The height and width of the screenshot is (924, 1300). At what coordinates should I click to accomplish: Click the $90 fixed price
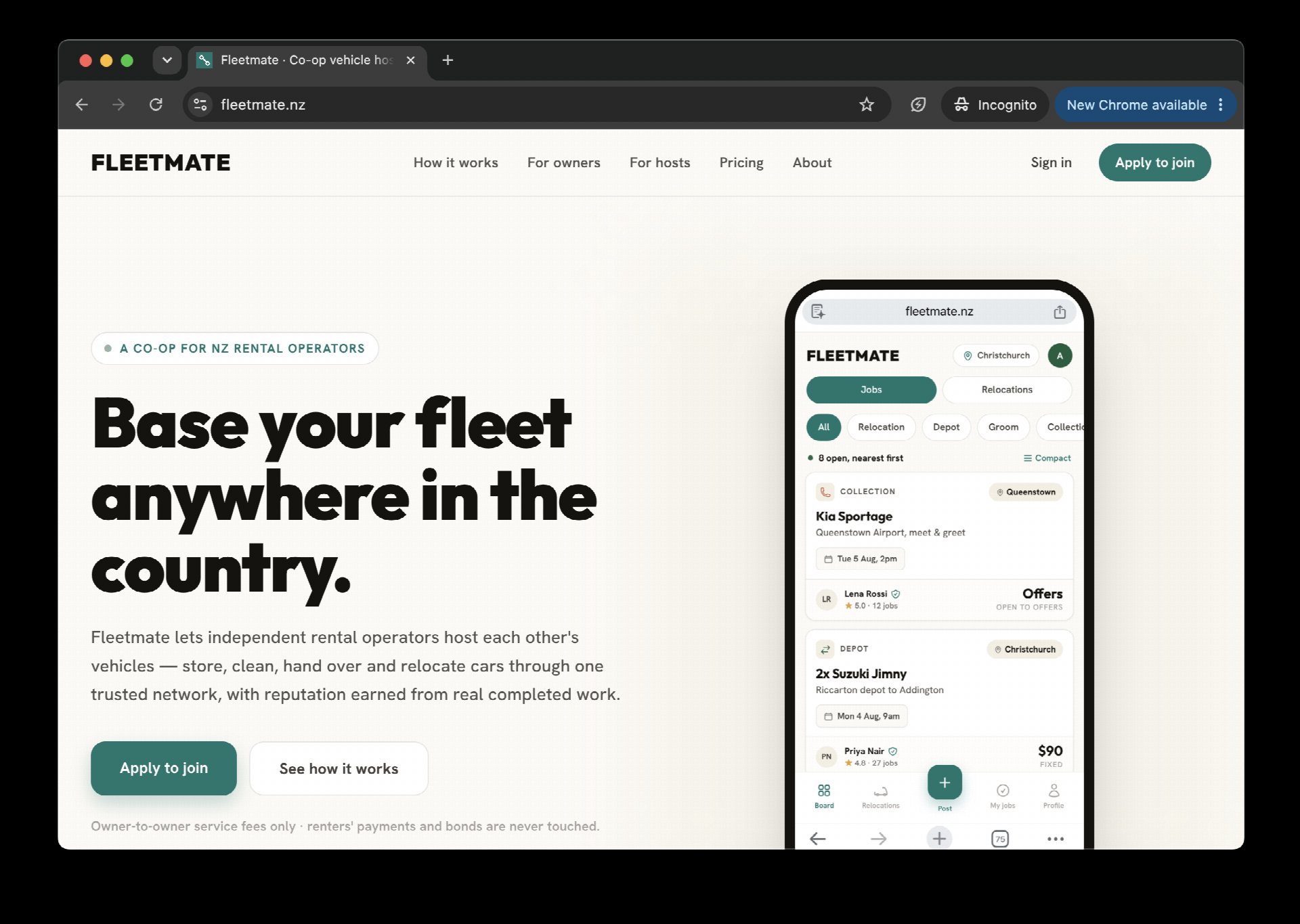1050,751
